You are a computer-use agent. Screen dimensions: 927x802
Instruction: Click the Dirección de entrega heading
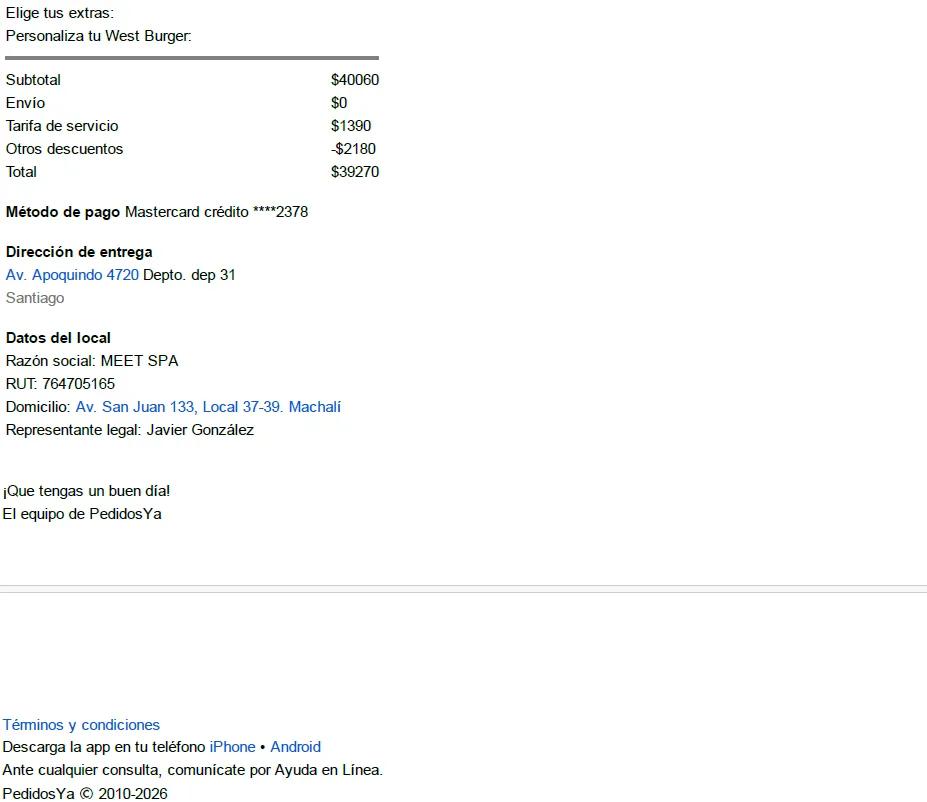pos(79,252)
